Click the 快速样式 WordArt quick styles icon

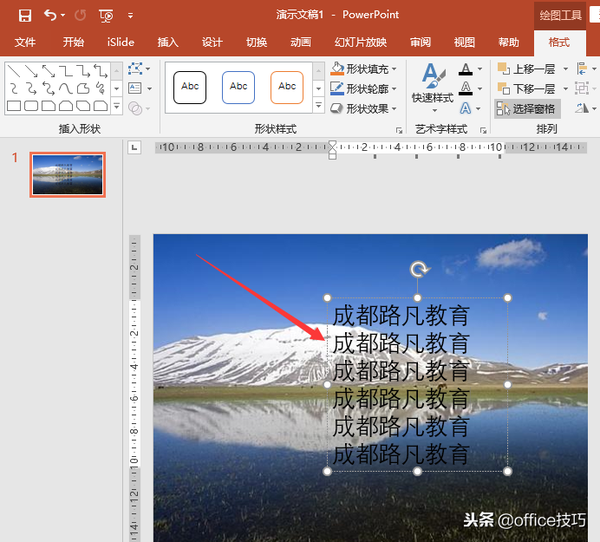point(432,82)
